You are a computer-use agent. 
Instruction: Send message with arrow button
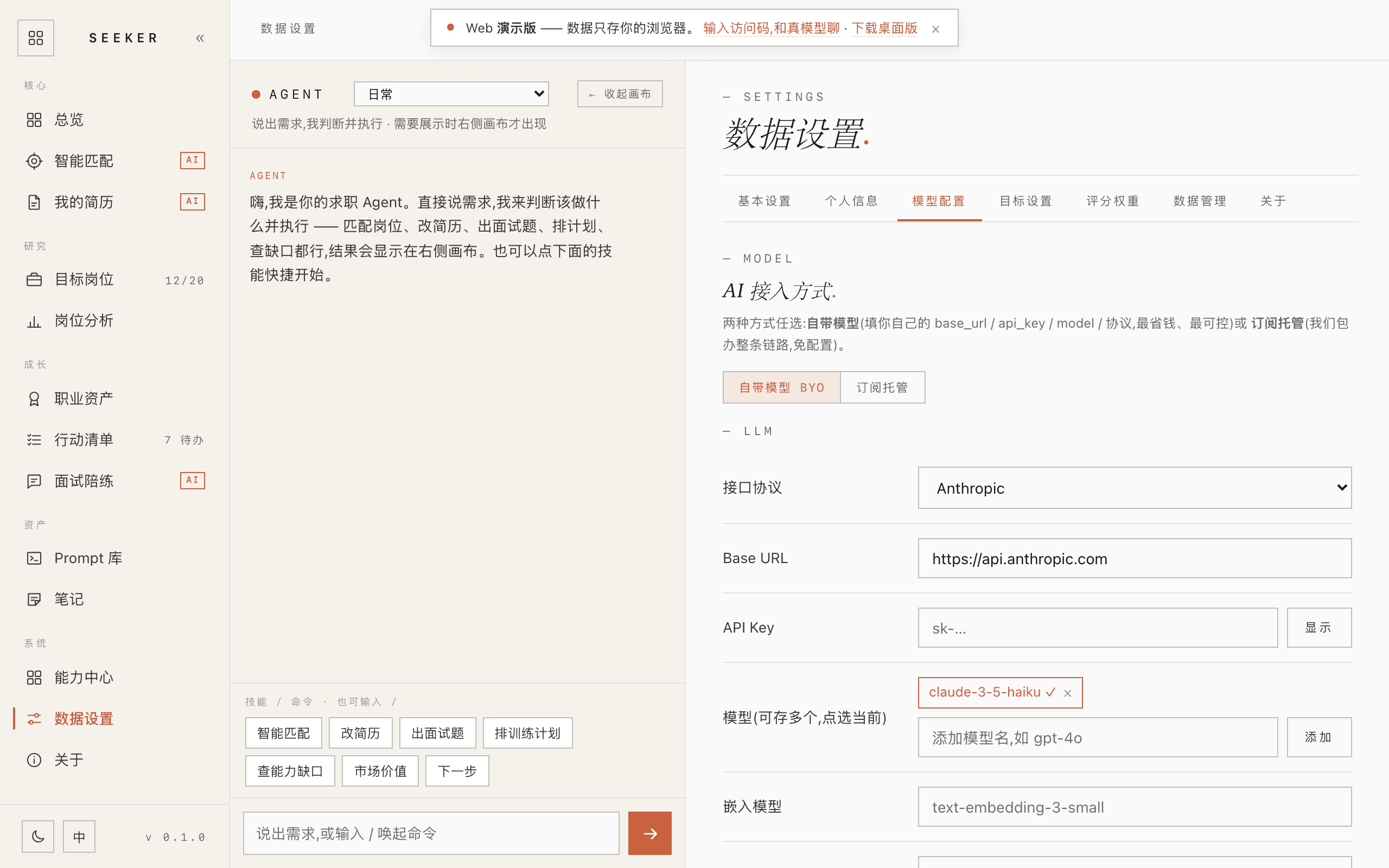tap(649, 833)
